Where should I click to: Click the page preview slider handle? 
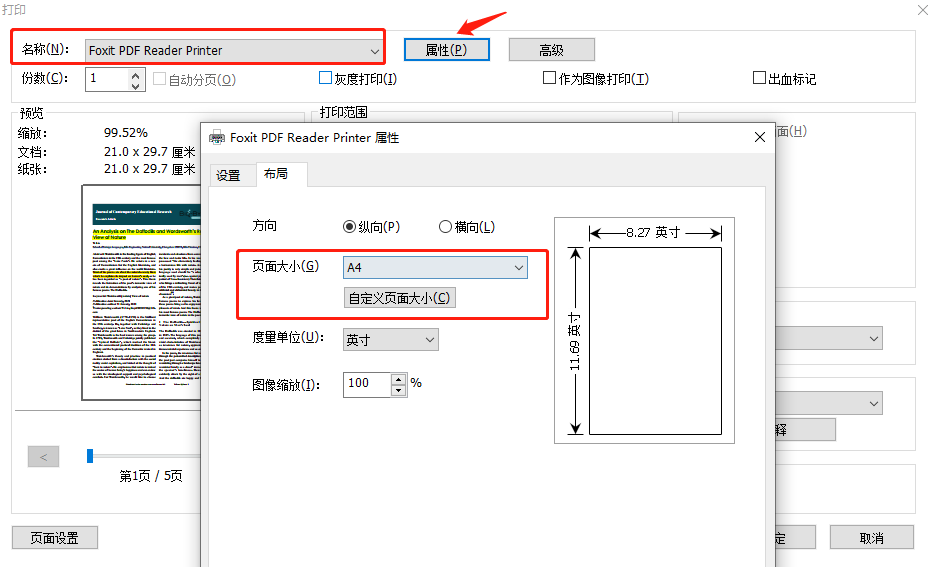(x=90, y=456)
